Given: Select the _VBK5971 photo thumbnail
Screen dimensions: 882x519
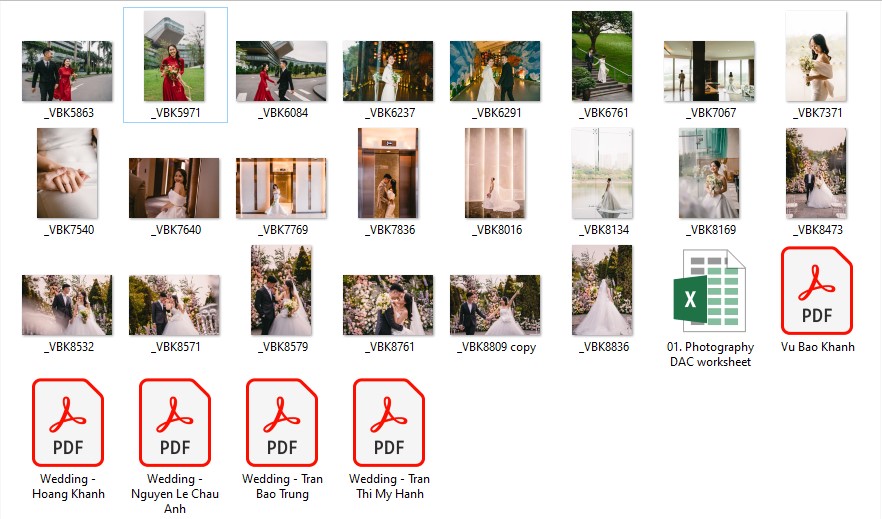Looking at the screenshot, I should click(x=175, y=56).
